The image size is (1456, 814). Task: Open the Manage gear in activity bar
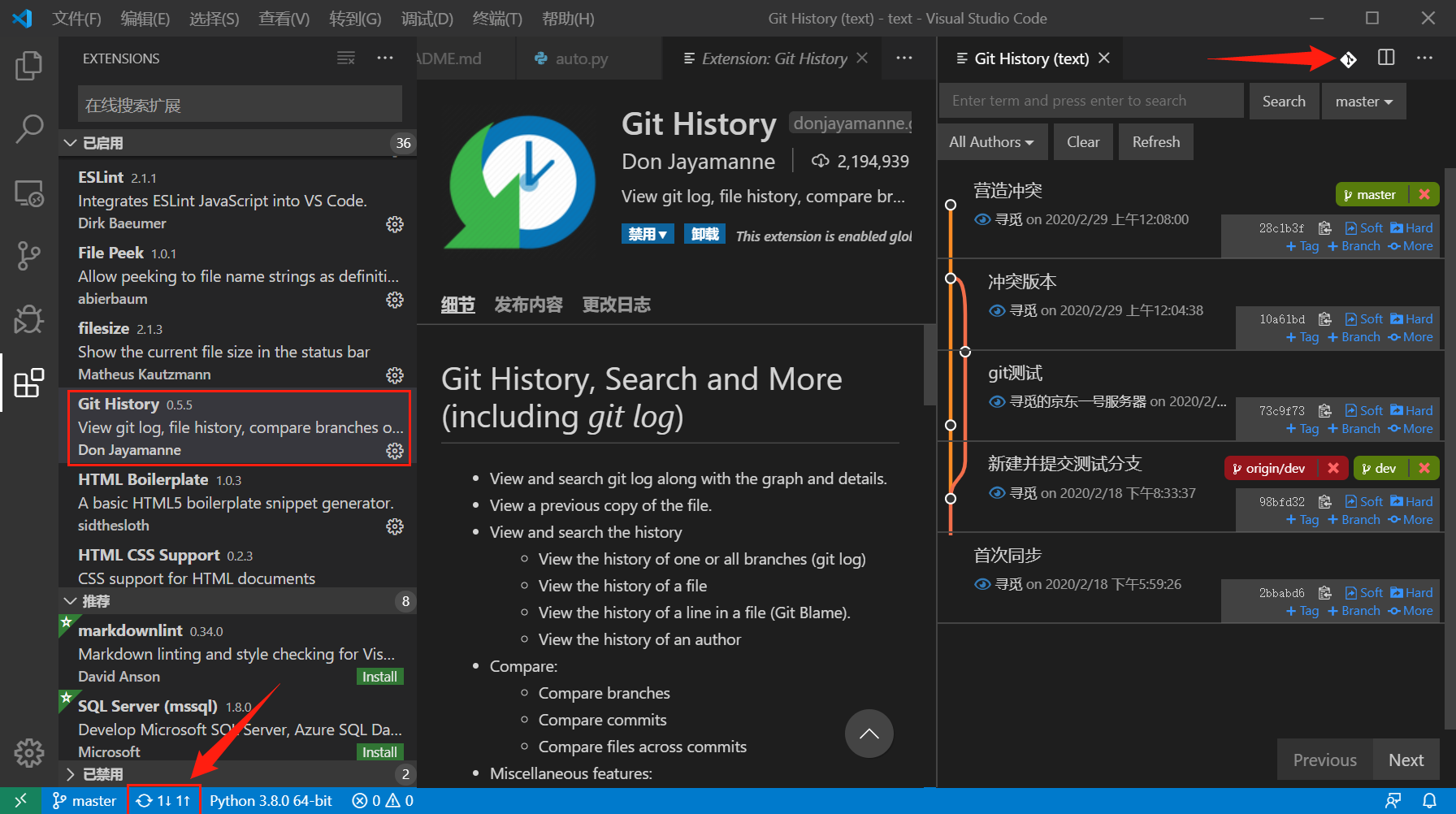tap(29, 753)
